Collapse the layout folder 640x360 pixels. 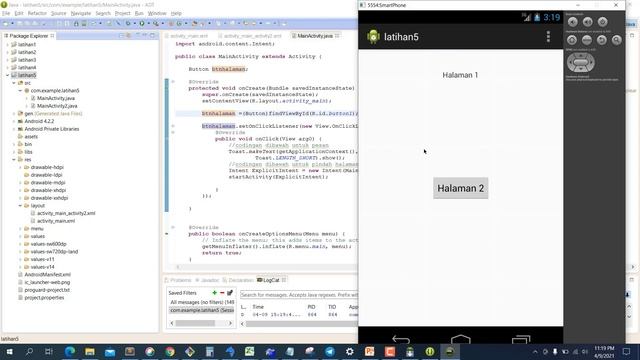(x=20, y=206)
